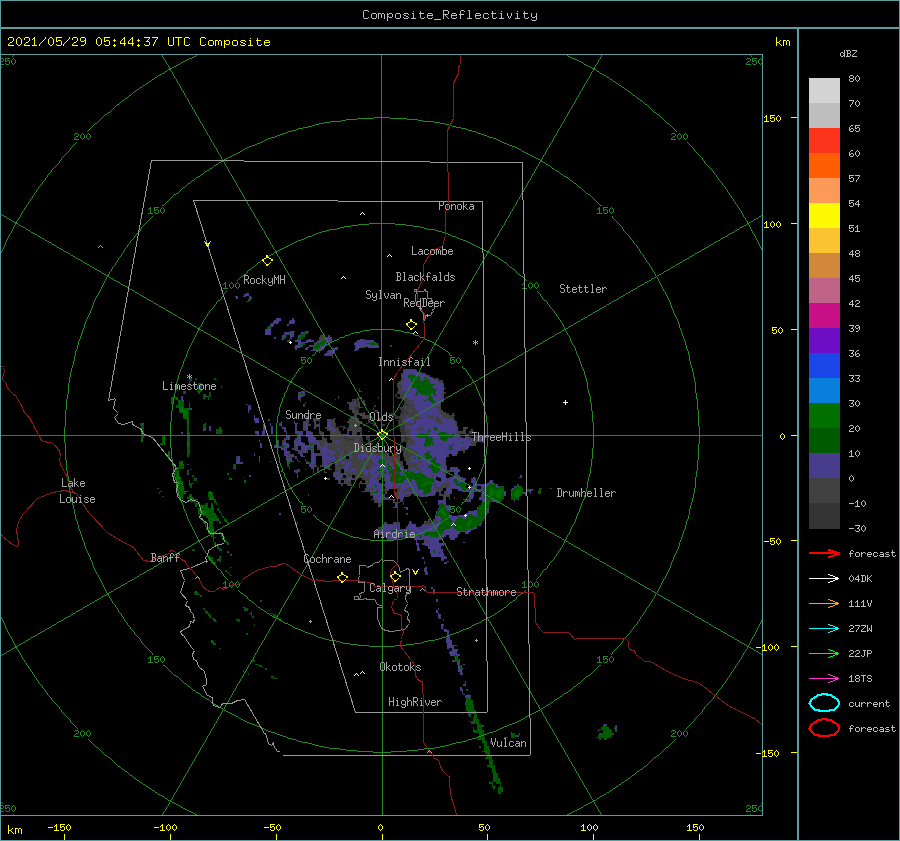Pick the light gray 70-80 dBZ swatch
The height and width of the screenshot is (841, 900).
tap(824, 91)
